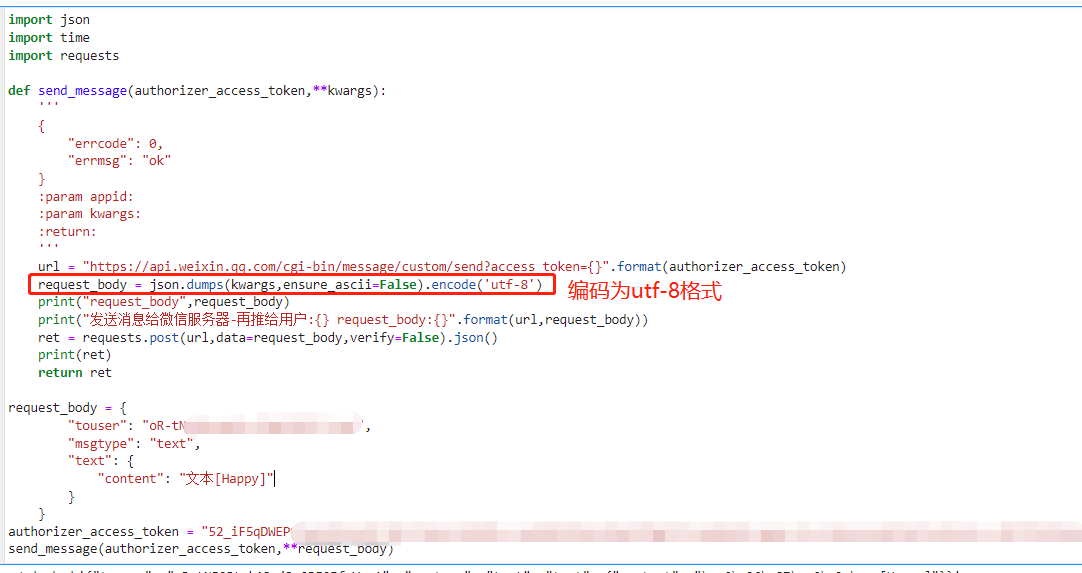Click the authorizer_access_token assignment line
The image size is (1082, 573).
(x=545, y=532)
